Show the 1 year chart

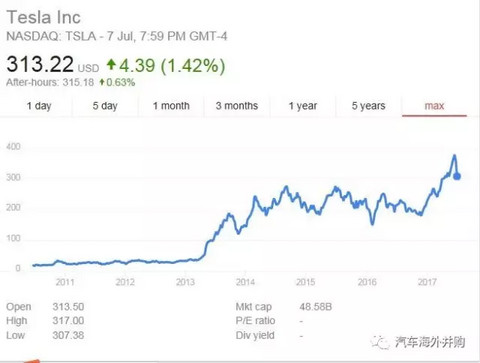pos(303,106)
